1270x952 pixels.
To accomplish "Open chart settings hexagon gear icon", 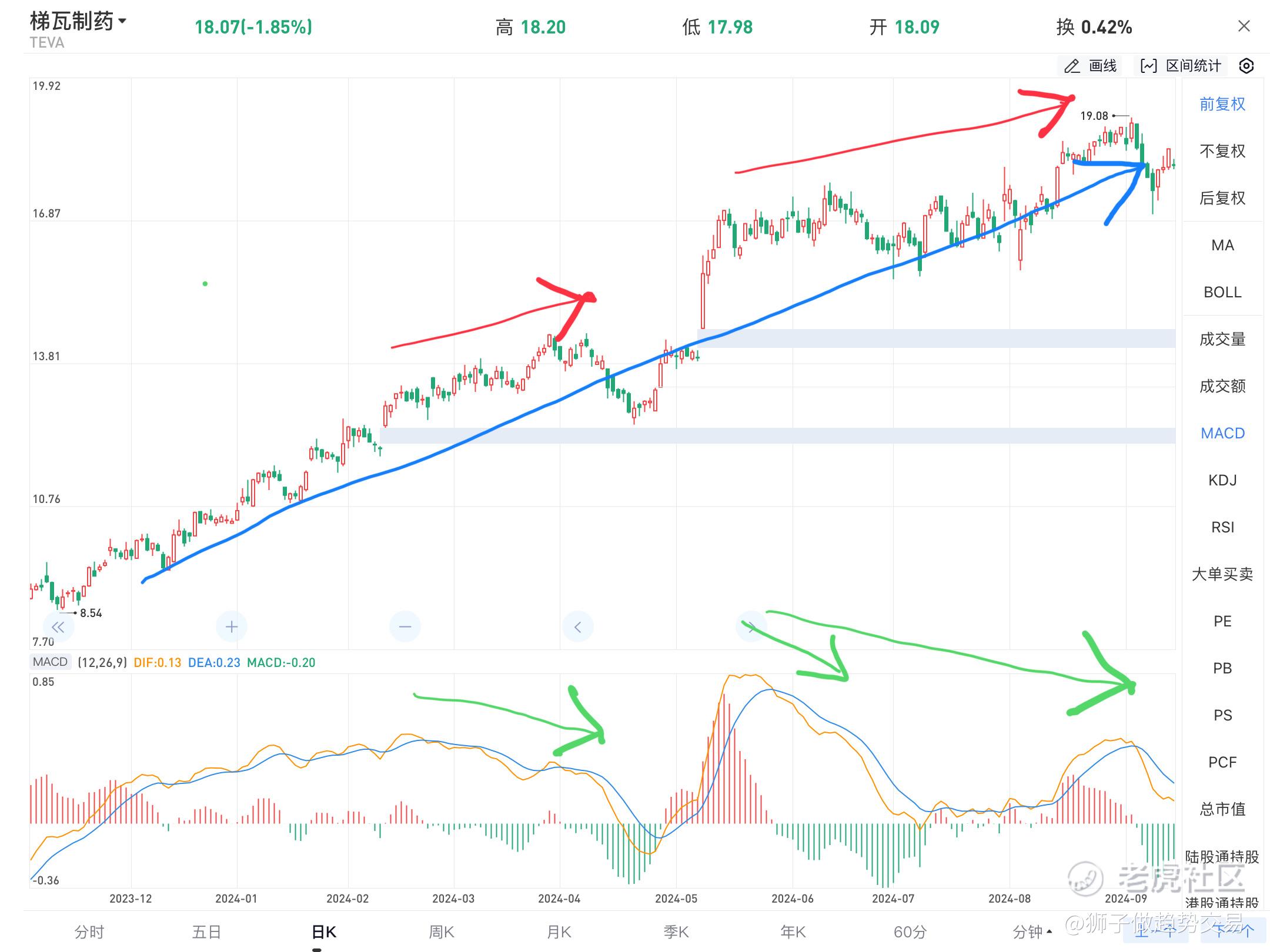I will pos(1246,66).
